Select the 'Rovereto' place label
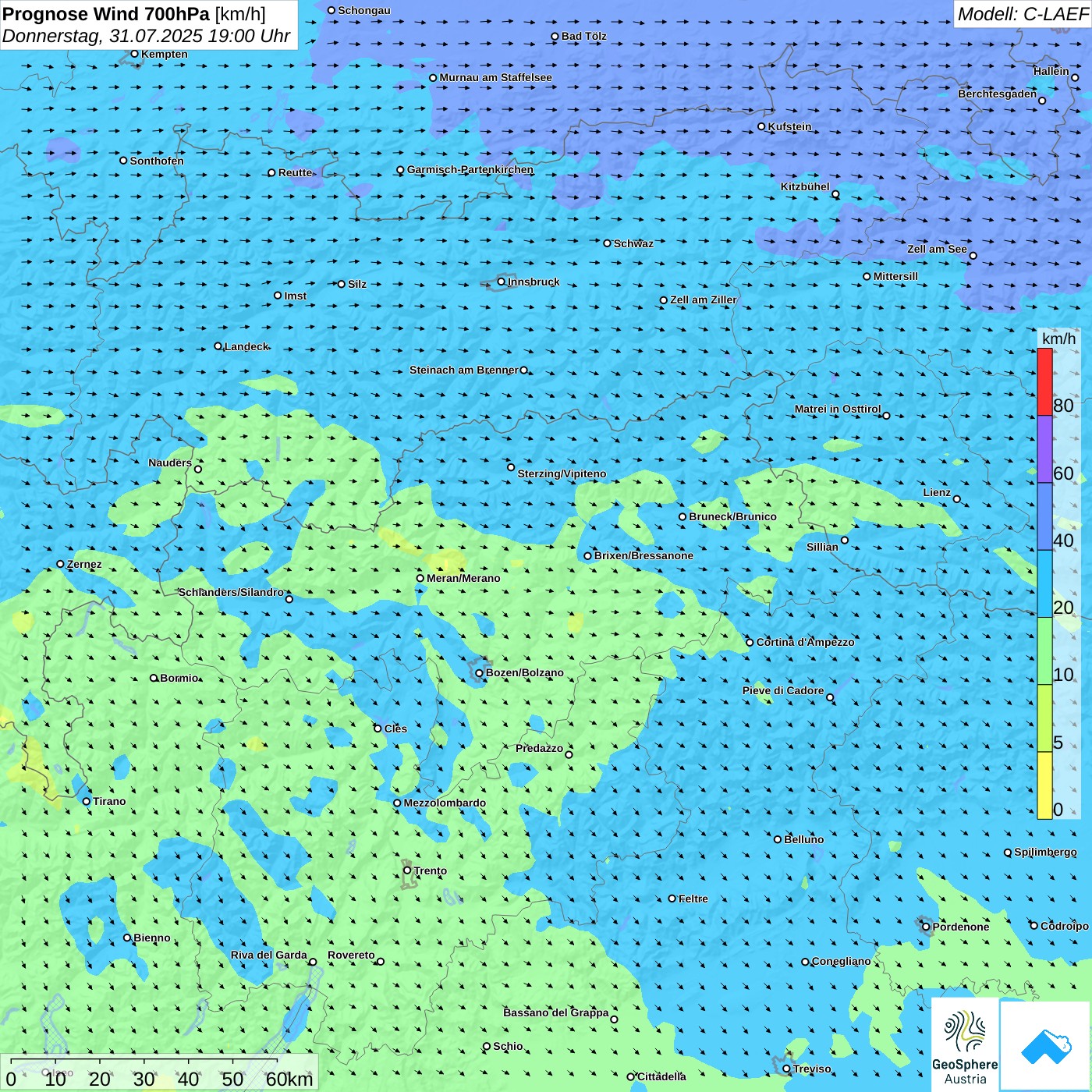Viewport: 1092px width, 1092px height. tap(351, 955)
